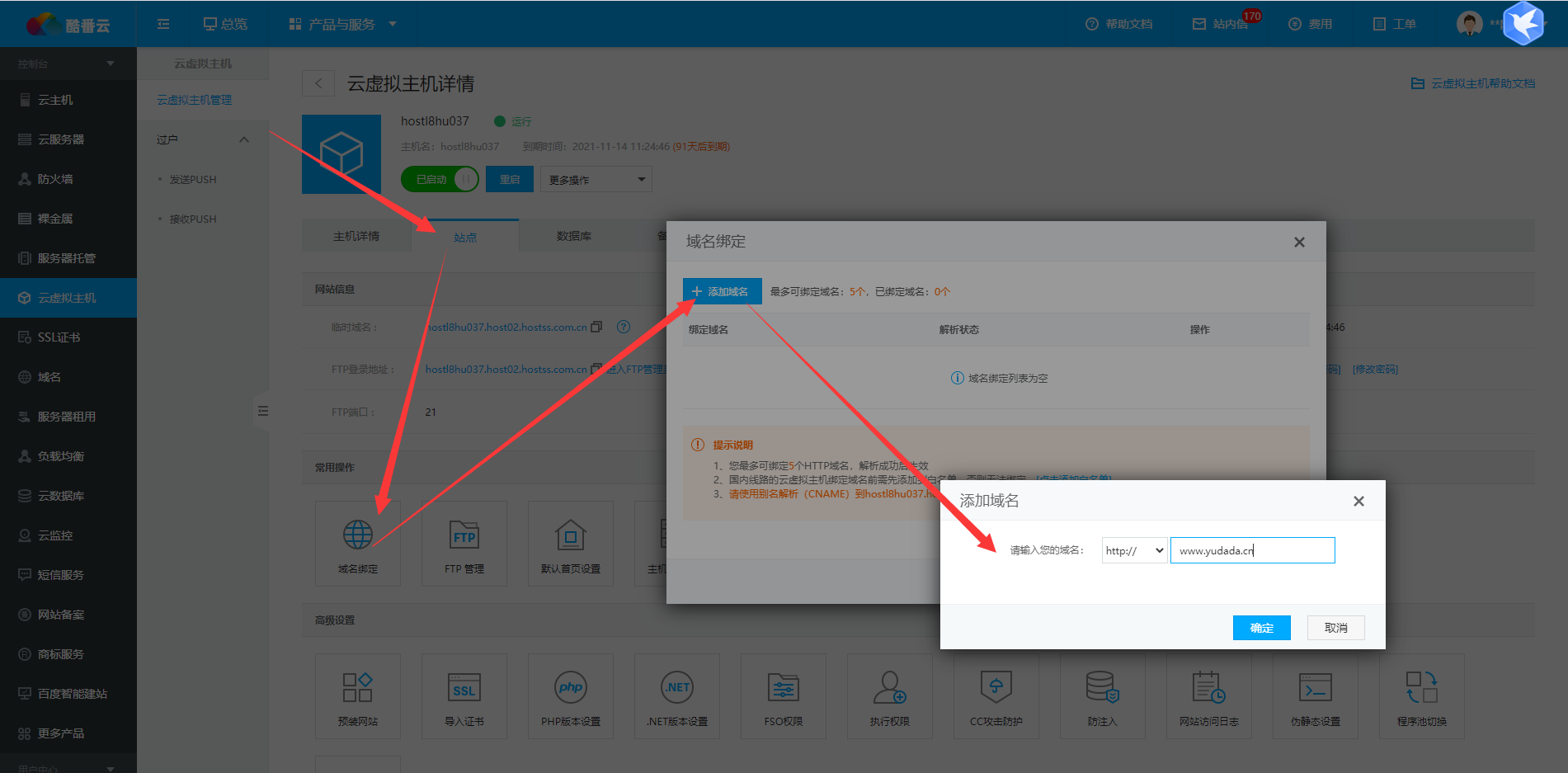Copy the 临时域名 with copy icon
Screen dimensions: 1568x773
click(x=596, y=327)
